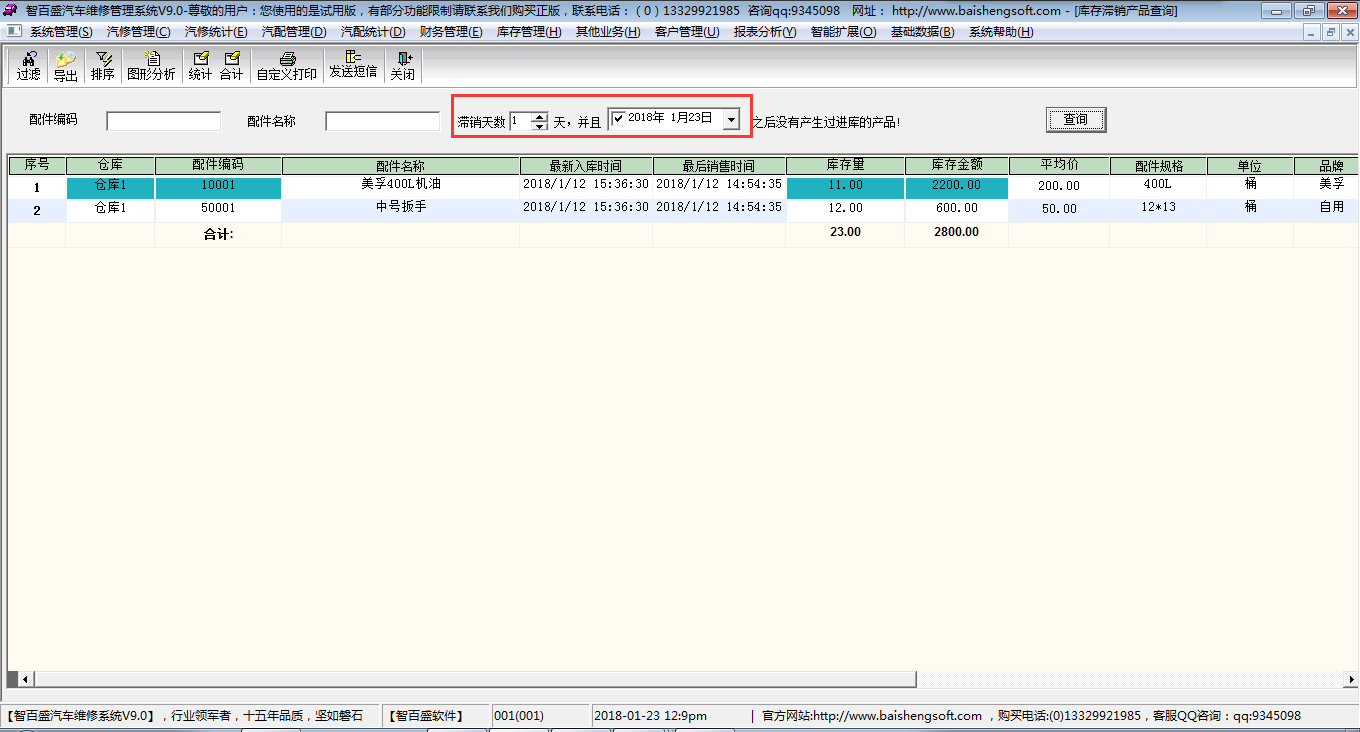
Task: Click the 关闭 (Close) toolbar icon
Action: coord(403,66)
